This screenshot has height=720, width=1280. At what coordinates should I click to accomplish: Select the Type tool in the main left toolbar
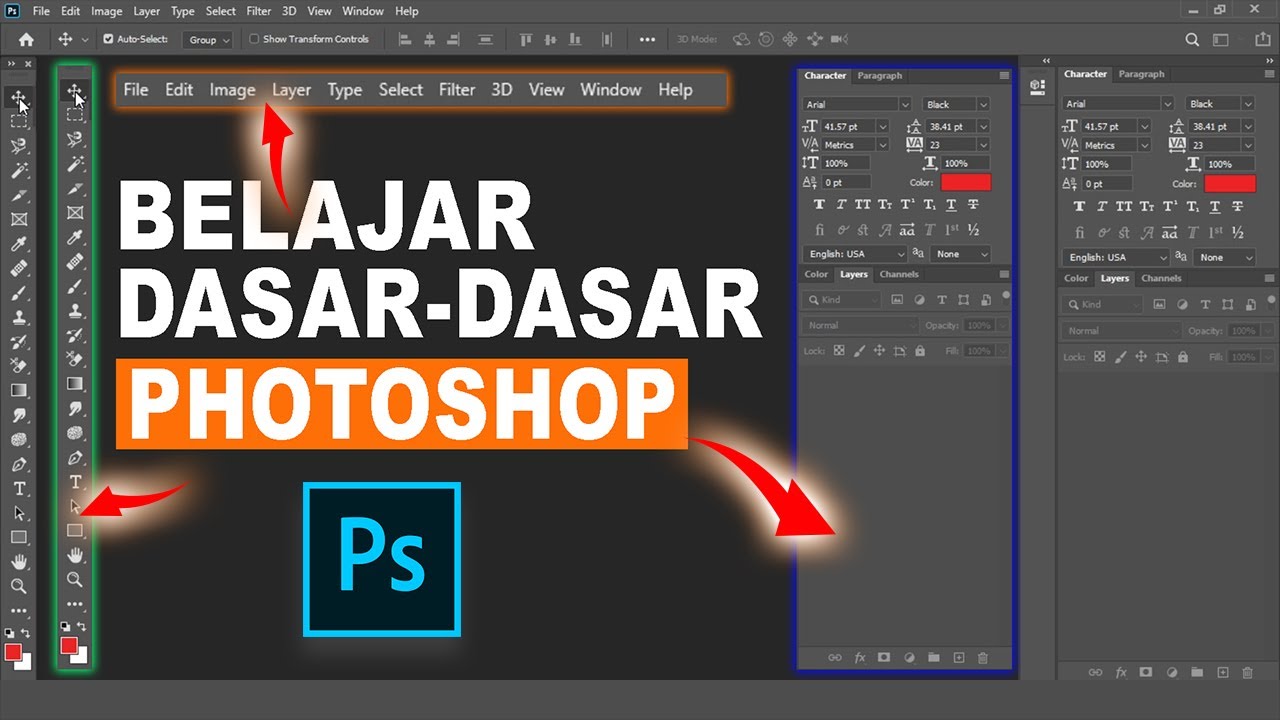[18, 488]
